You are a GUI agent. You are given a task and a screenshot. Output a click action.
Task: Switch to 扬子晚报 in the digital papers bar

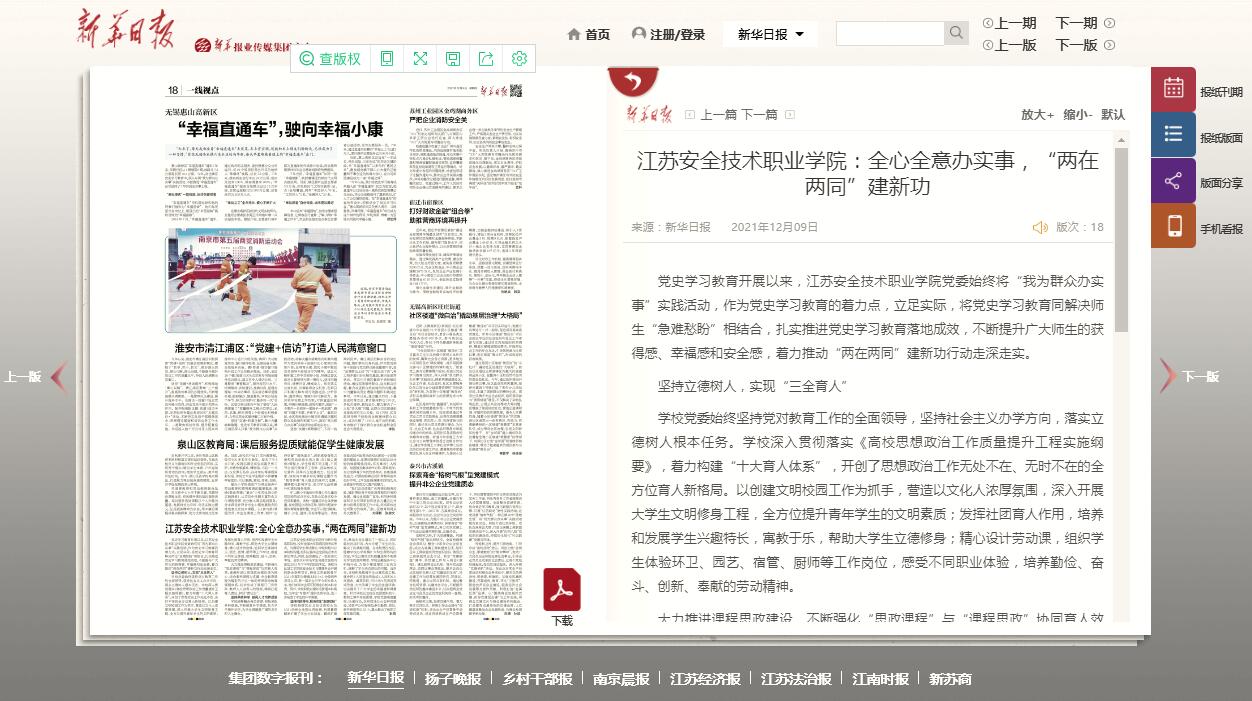(x=453, y=678)
